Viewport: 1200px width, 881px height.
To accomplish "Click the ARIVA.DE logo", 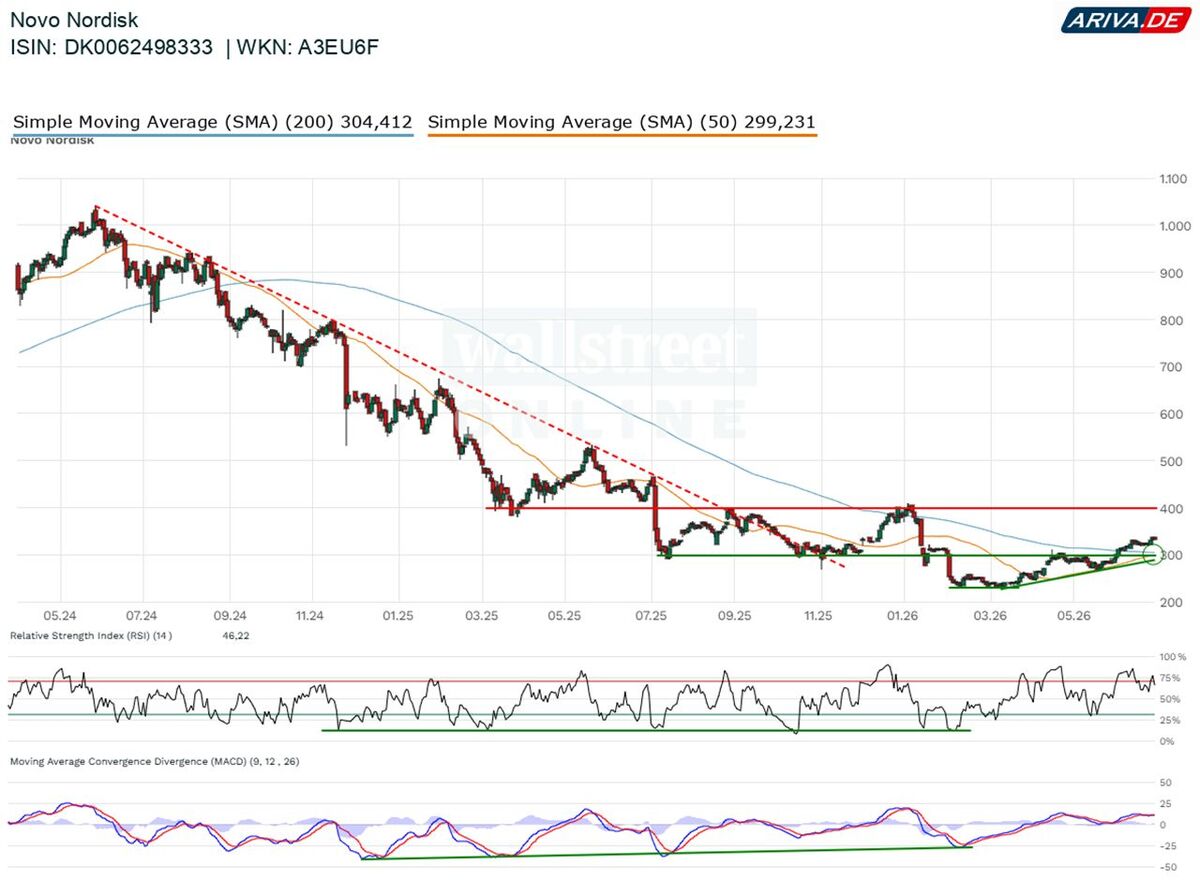I will 1127,20.
